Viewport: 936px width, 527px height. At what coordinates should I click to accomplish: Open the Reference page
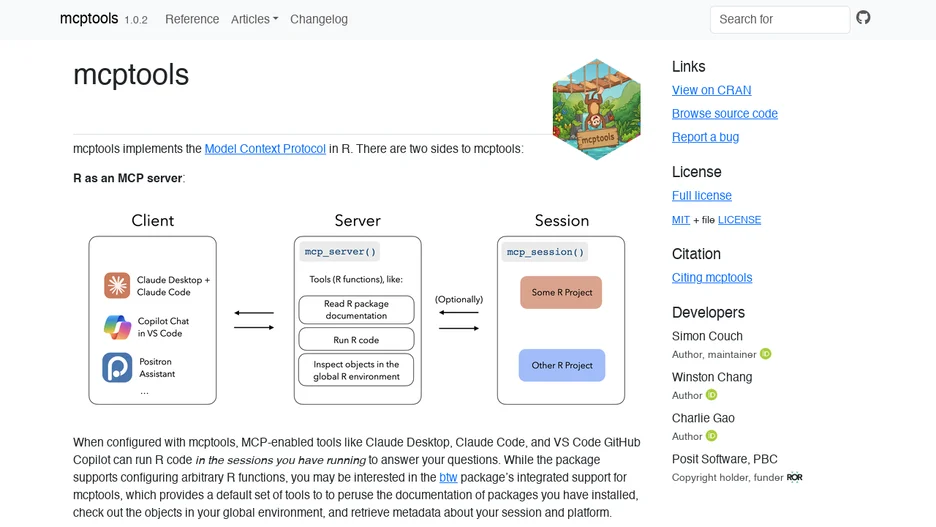pyautogui.click(x=192, y=19)
